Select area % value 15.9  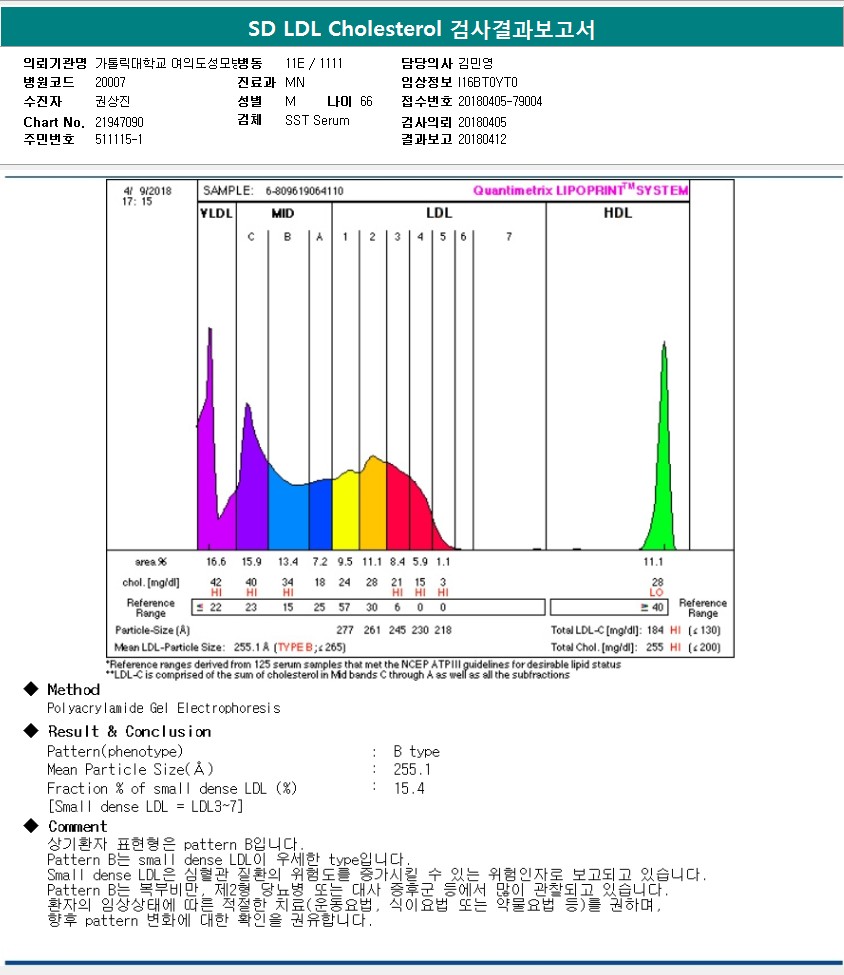coord(251,561)
